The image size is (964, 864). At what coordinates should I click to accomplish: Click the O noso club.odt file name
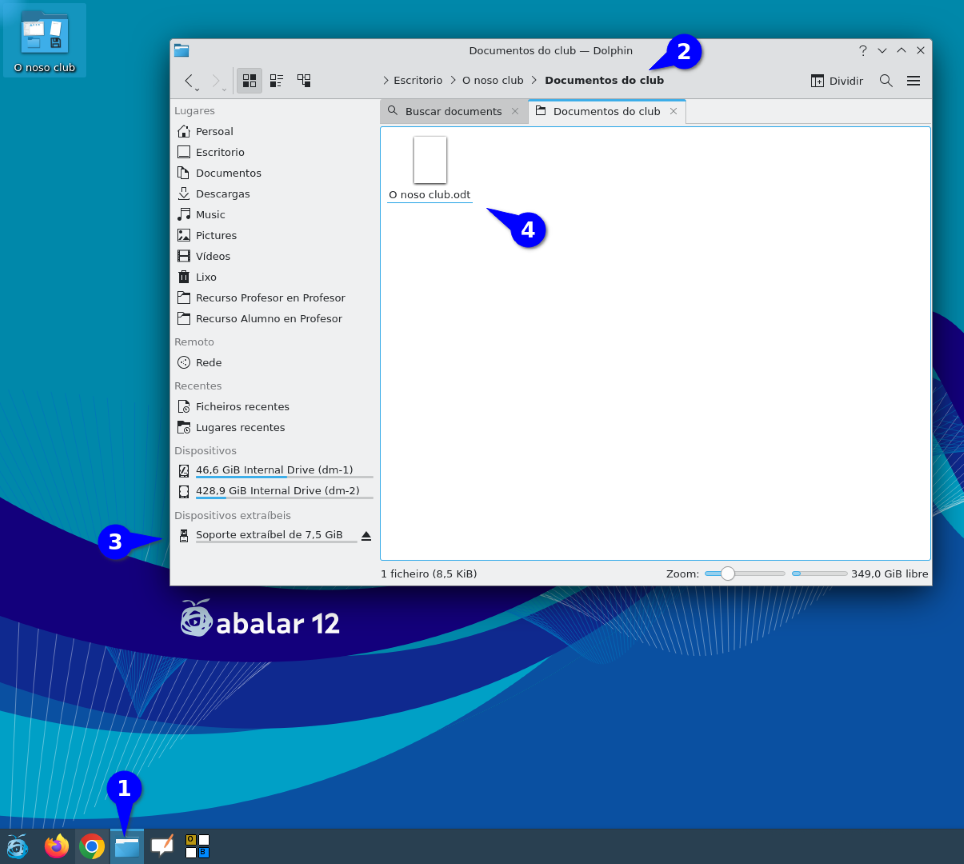point(430,195)
